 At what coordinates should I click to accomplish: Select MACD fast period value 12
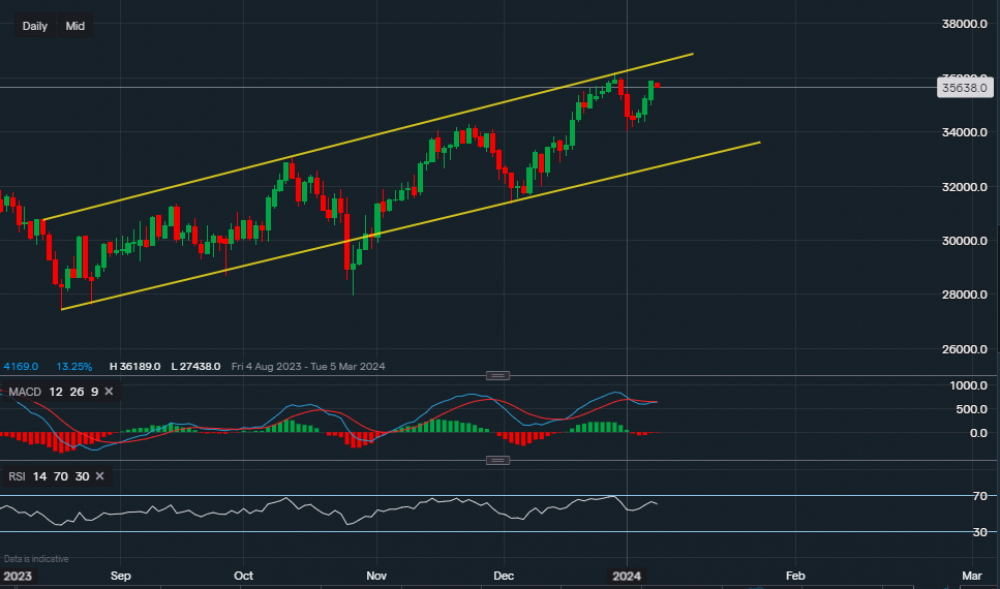click(x=56, y=392)
